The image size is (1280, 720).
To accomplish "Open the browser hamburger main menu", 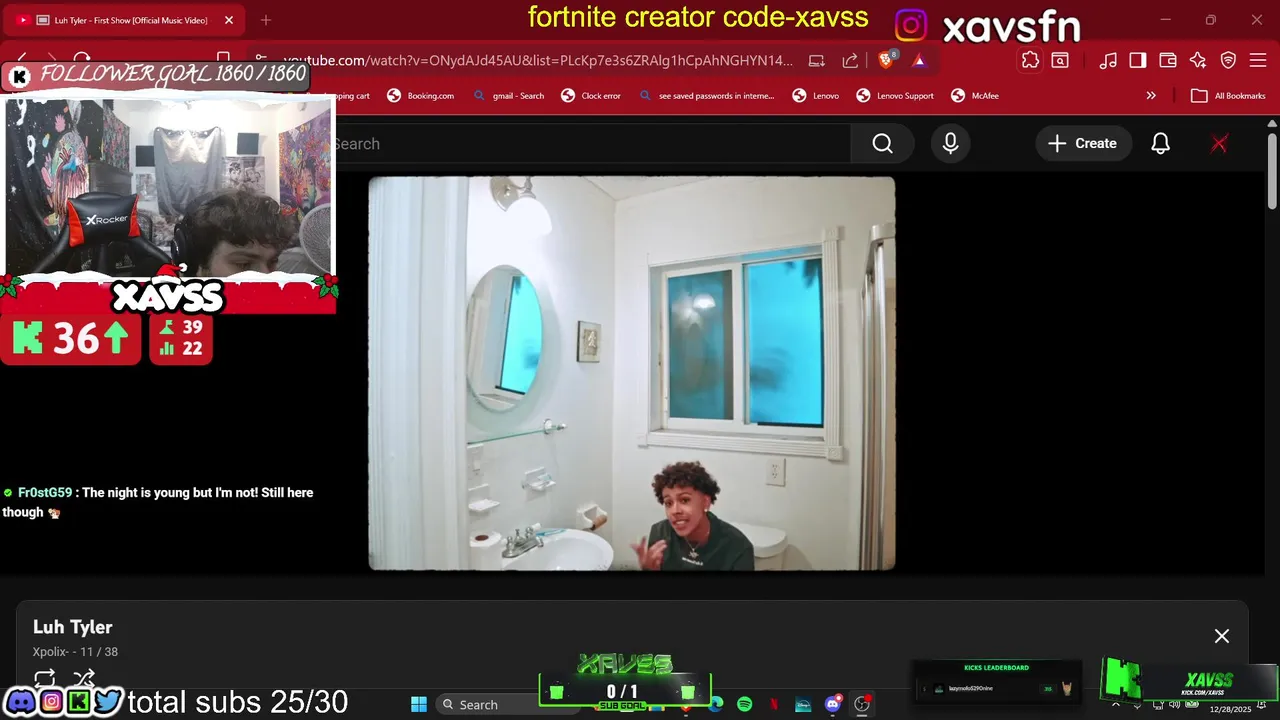I will point(1258,60).
